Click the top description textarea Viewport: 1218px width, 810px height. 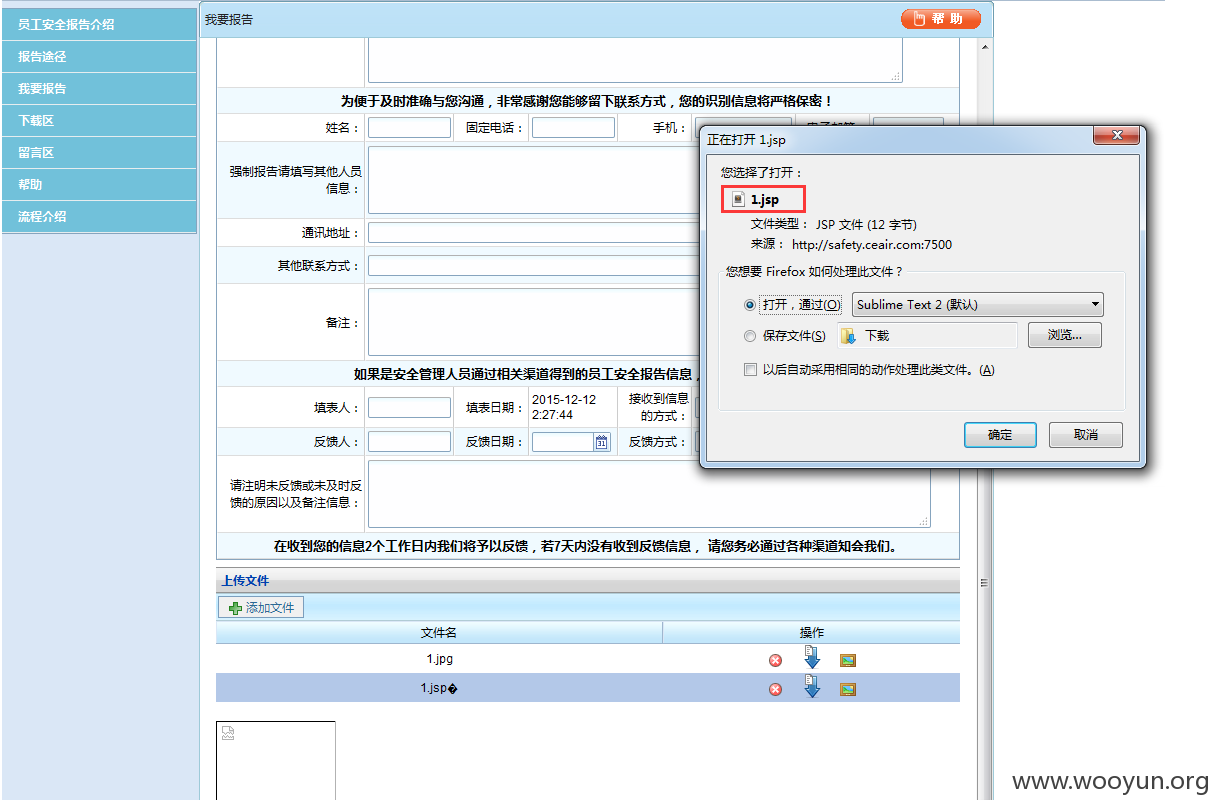click(635, 60)
